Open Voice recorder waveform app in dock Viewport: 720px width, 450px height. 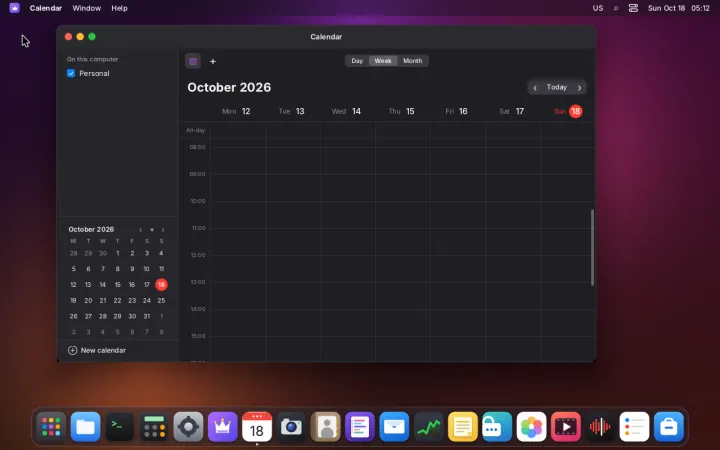point(600,427)
